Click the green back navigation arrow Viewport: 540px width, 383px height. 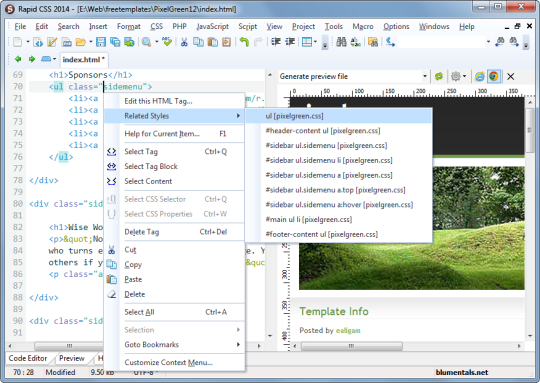coord(18,59)
